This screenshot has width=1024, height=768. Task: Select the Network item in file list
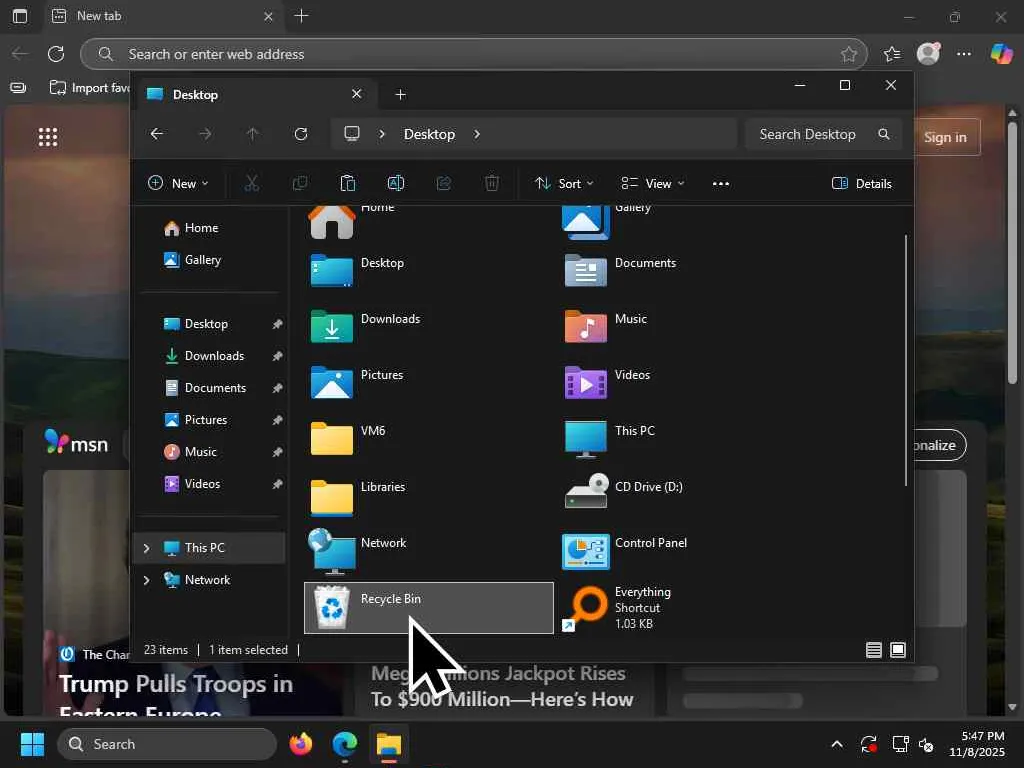click(428, 551)
